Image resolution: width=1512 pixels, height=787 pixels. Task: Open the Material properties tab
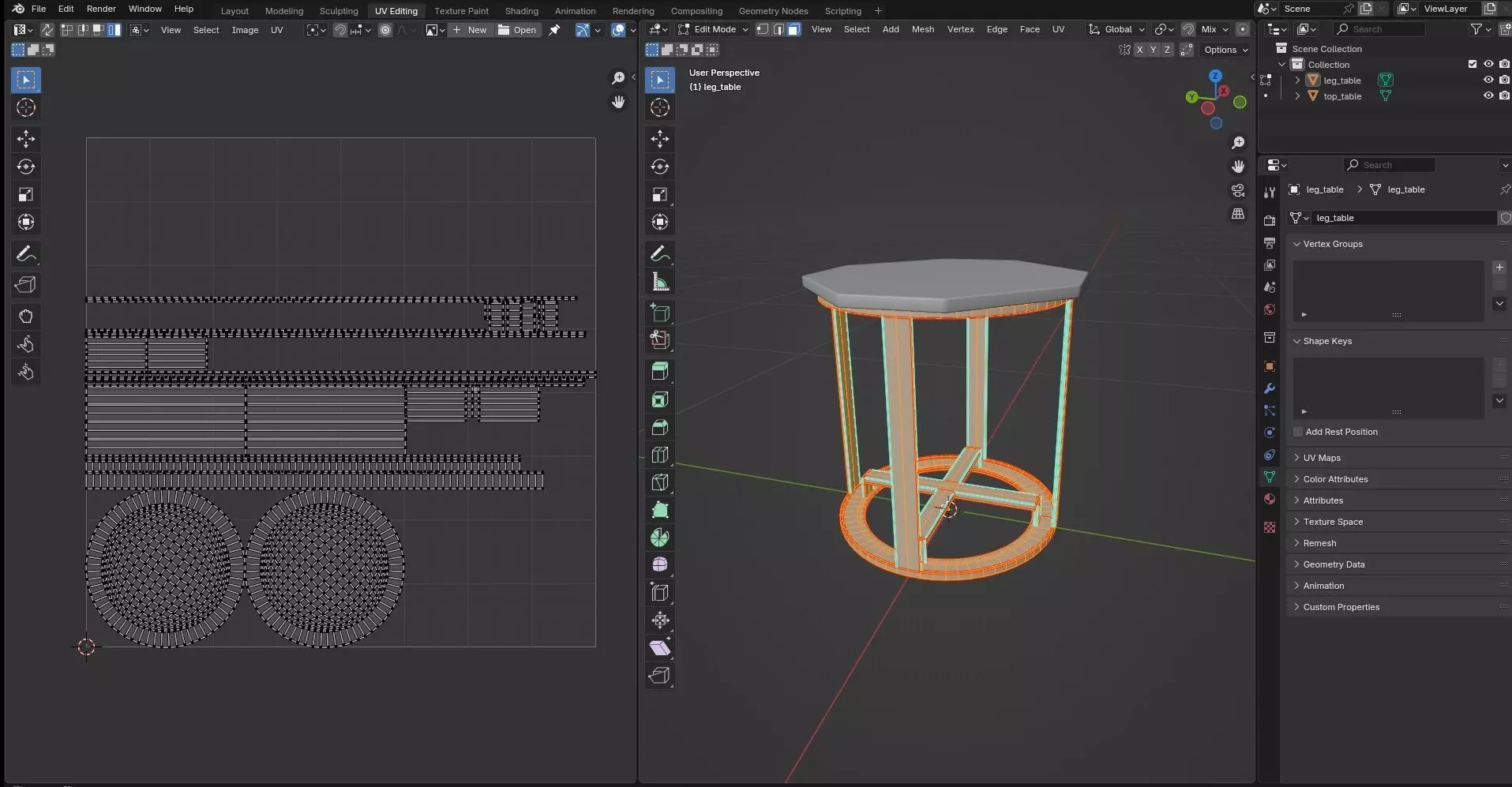click(1270, 499)
